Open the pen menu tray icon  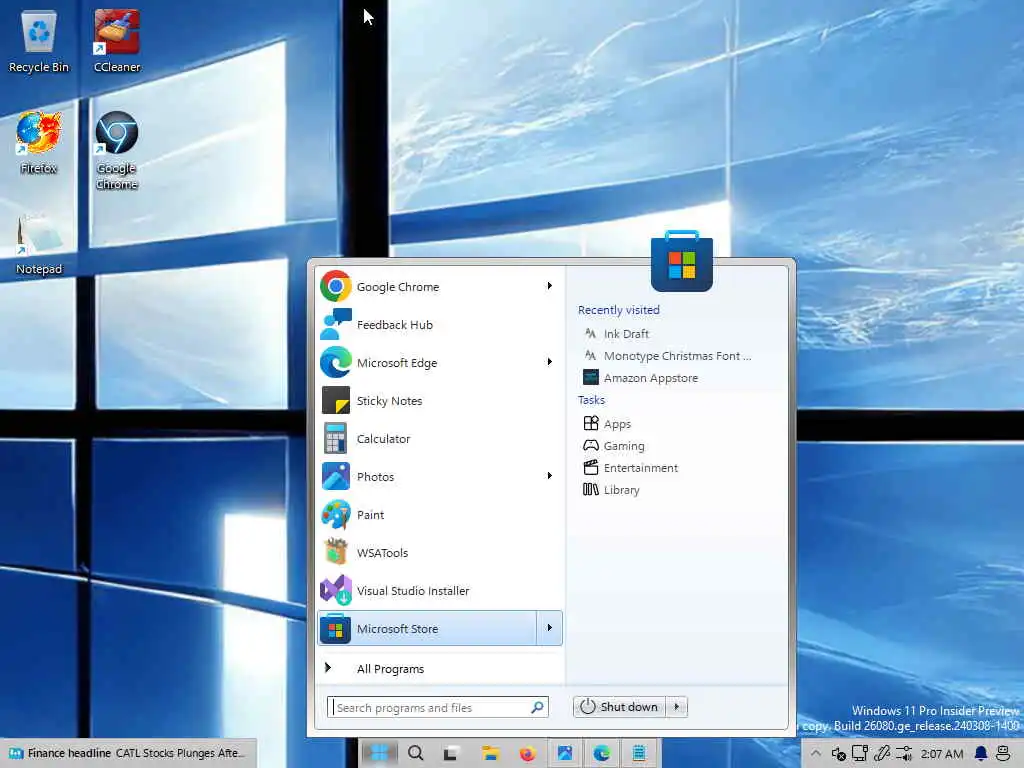(882, 754)
